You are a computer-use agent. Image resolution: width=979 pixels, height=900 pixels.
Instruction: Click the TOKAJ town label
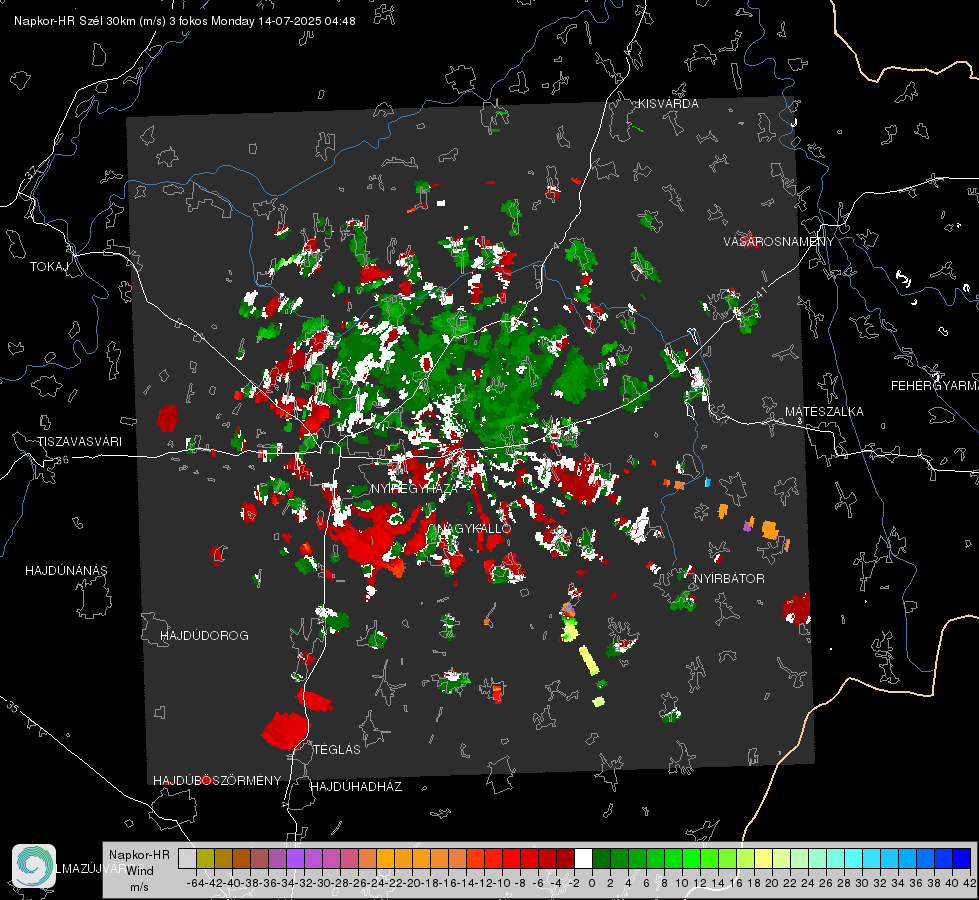pos(49,267)
